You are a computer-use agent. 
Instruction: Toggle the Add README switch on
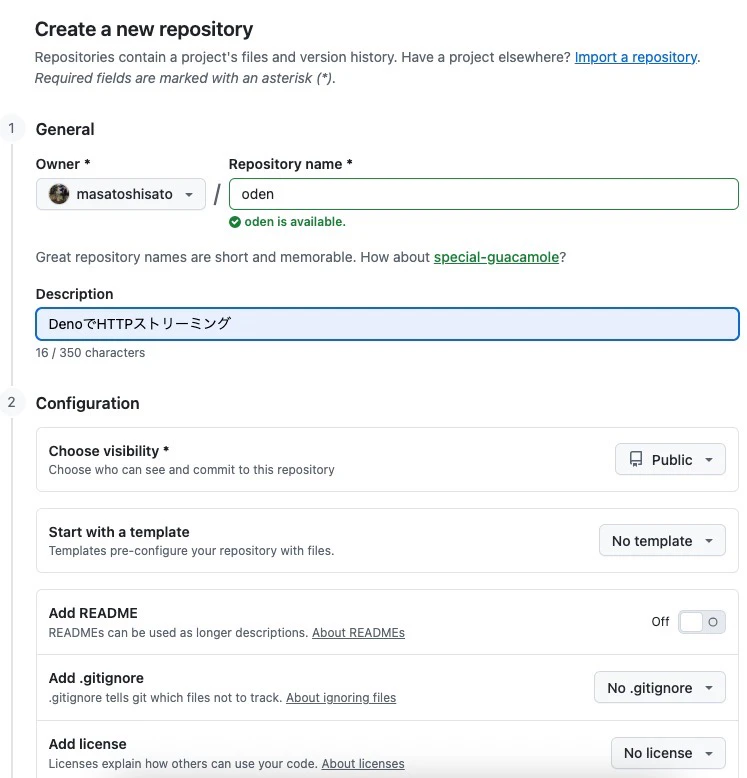(x=701, y=622)
